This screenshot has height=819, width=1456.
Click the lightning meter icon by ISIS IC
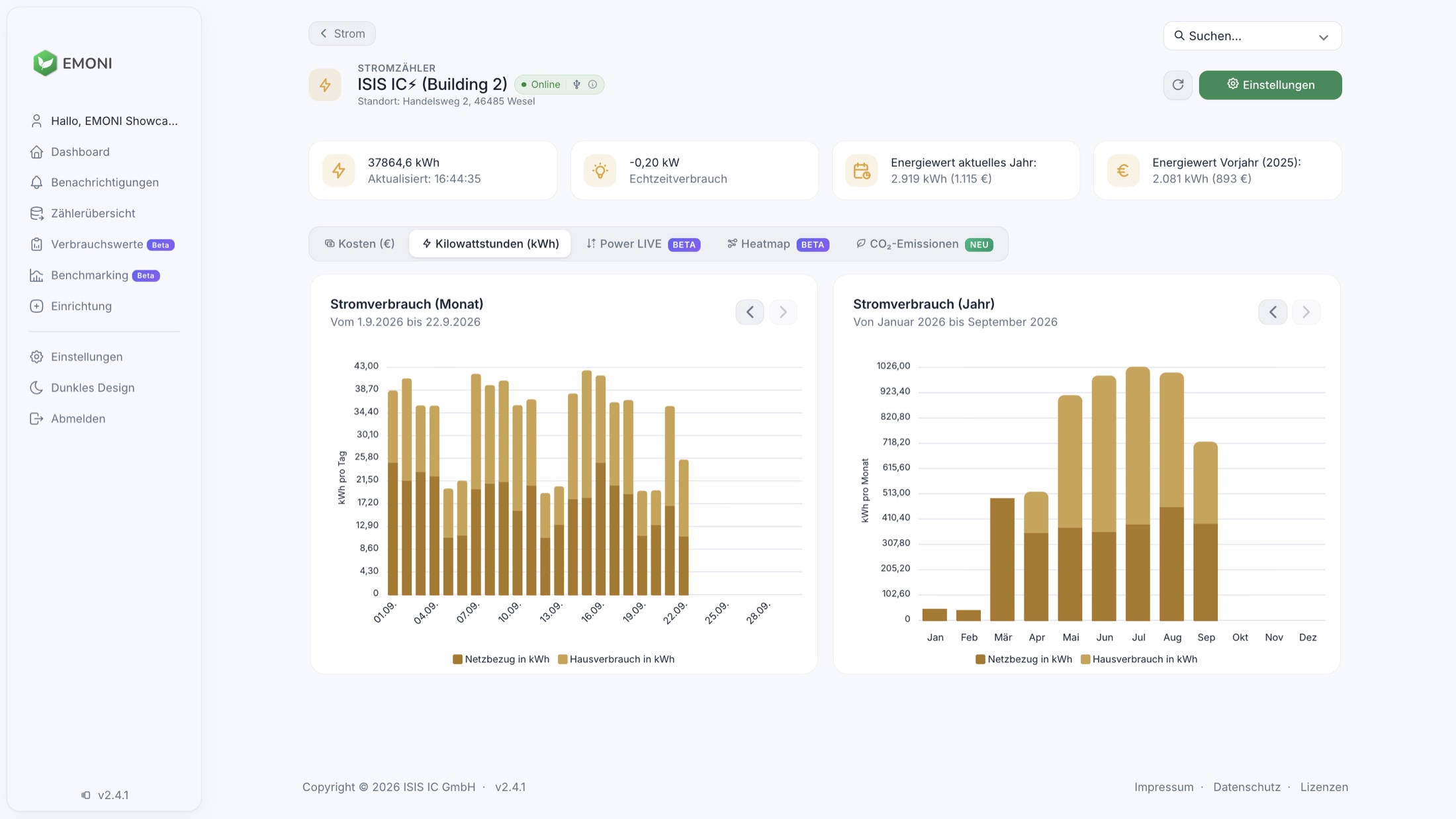[325, 85]
